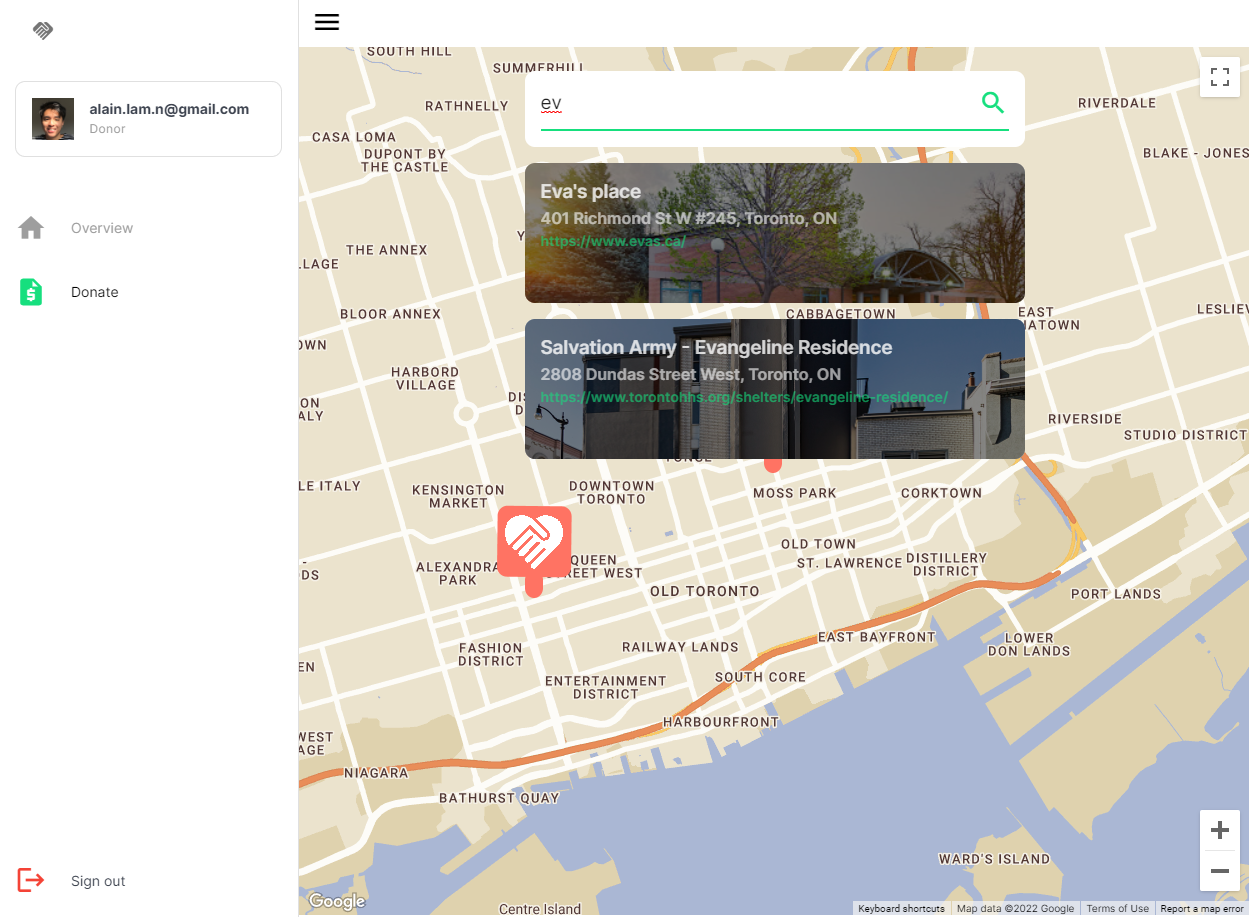This screenshot has height=917, width=1249.
Task: Click the 401 Richmond St W address text
Action: tap(689, 218)
